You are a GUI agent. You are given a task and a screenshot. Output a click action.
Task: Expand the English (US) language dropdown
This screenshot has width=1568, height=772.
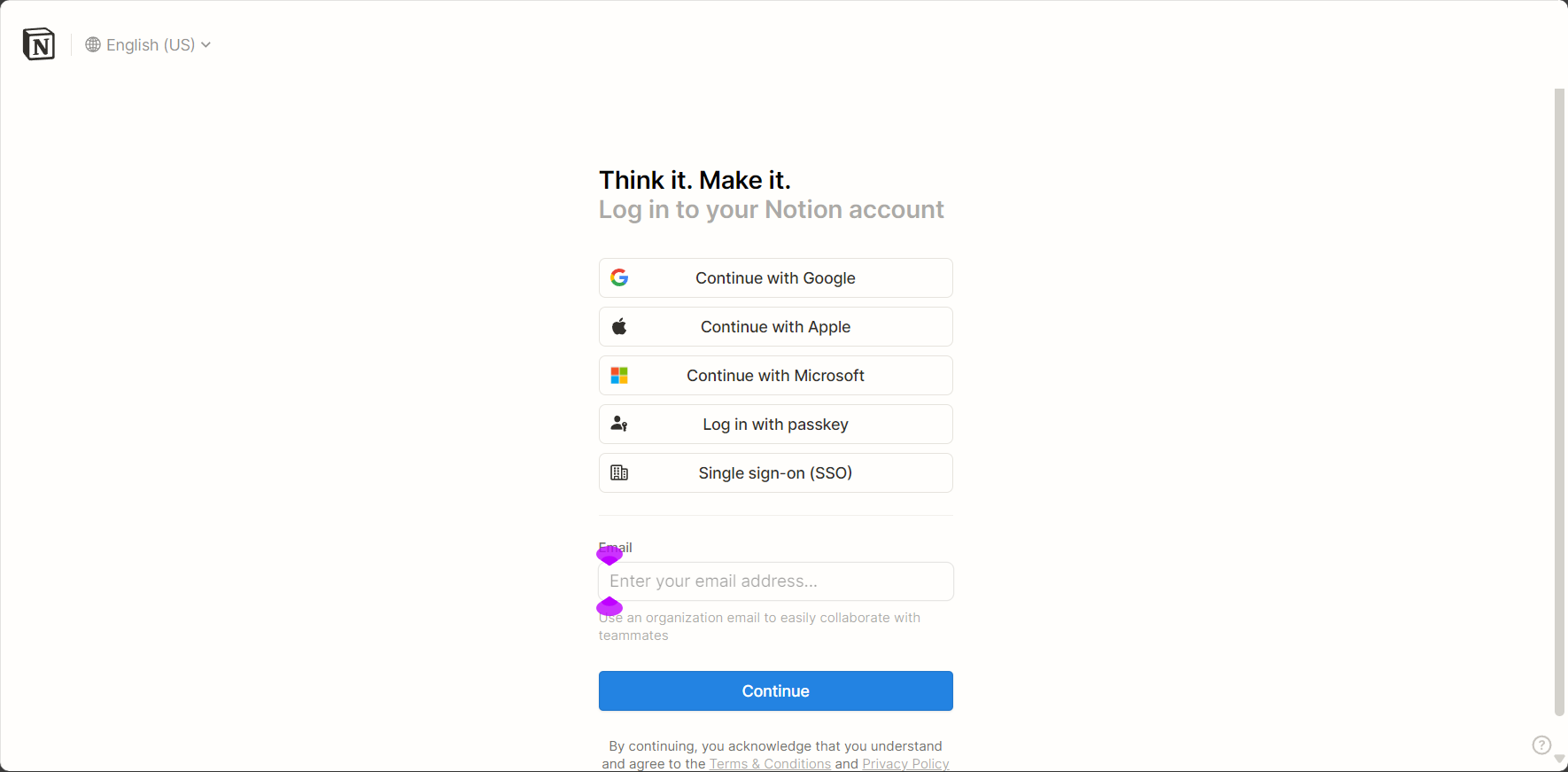coord(148,44)
